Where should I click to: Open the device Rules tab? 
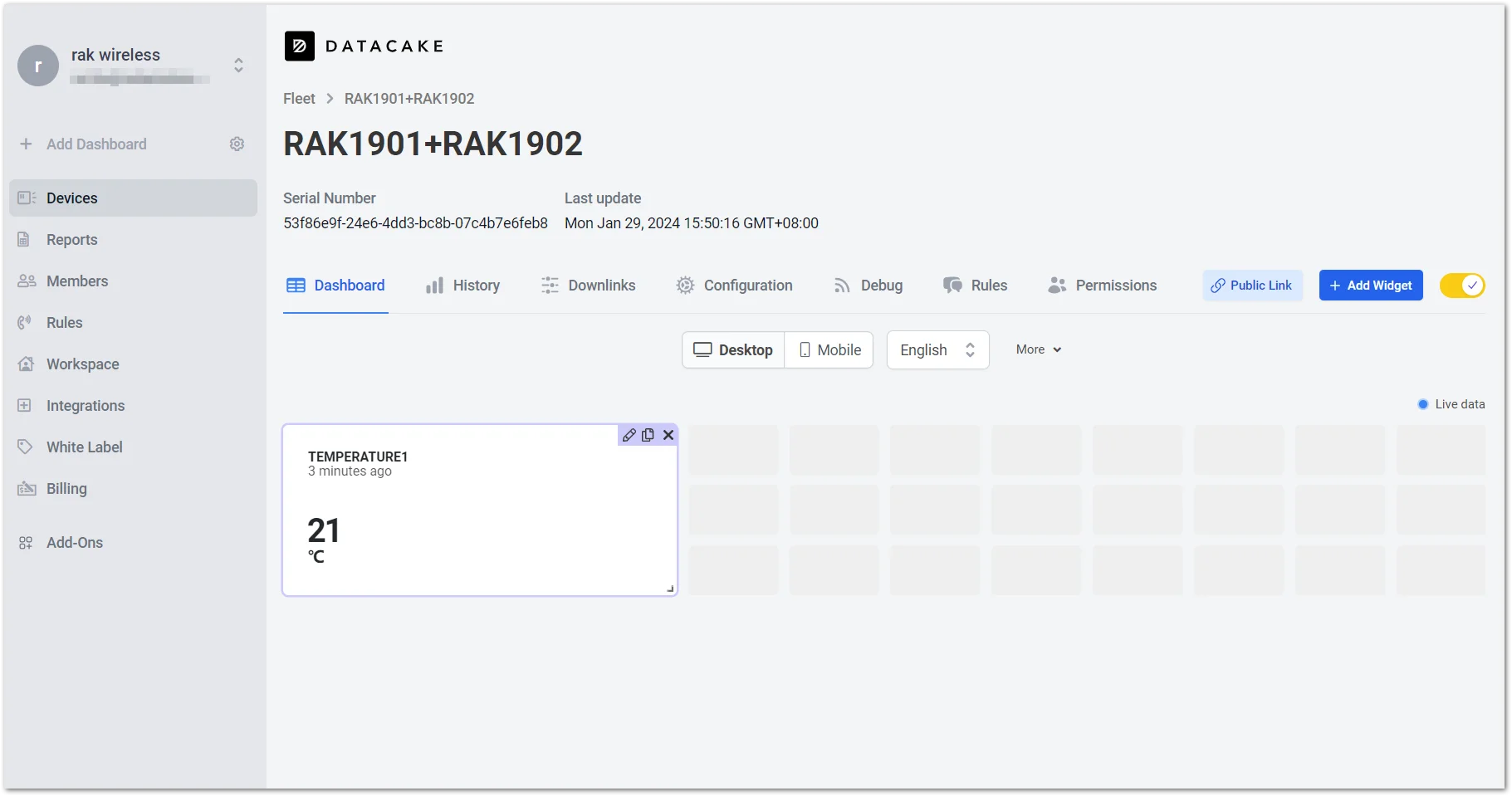point(975,286)
